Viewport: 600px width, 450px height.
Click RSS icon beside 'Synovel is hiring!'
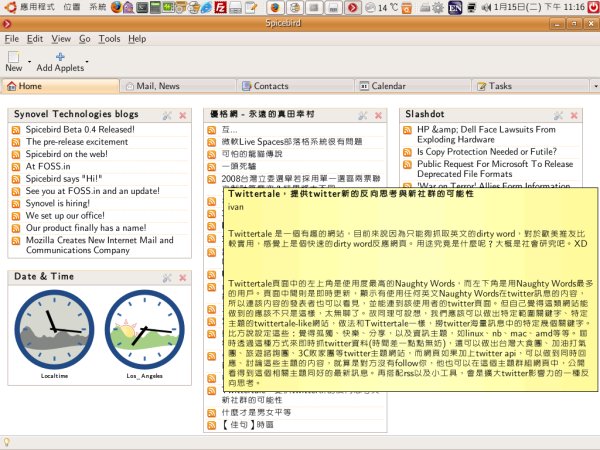tap(16, 204)
